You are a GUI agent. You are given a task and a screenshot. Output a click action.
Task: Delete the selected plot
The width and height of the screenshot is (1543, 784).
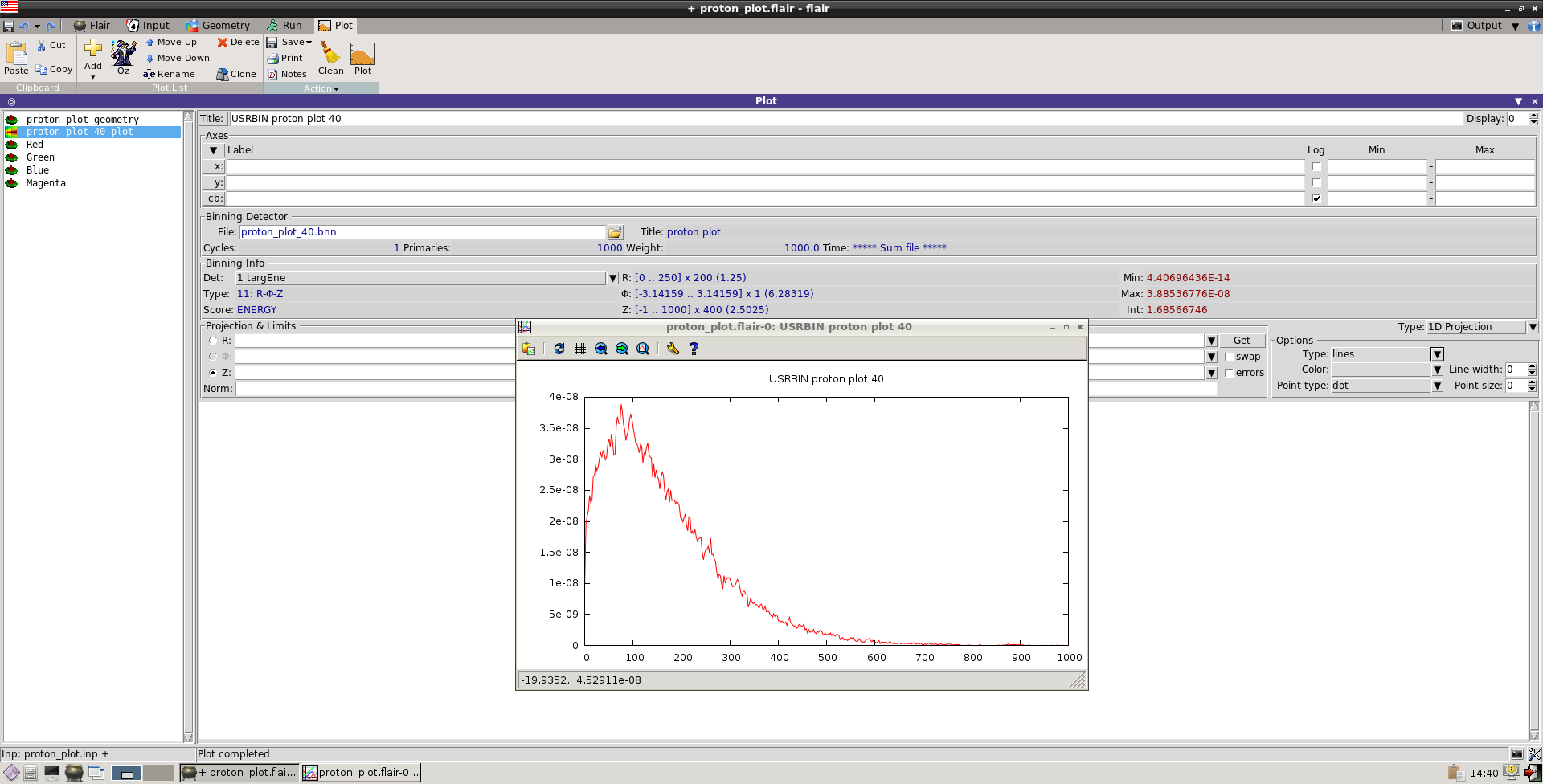point(238,42)
